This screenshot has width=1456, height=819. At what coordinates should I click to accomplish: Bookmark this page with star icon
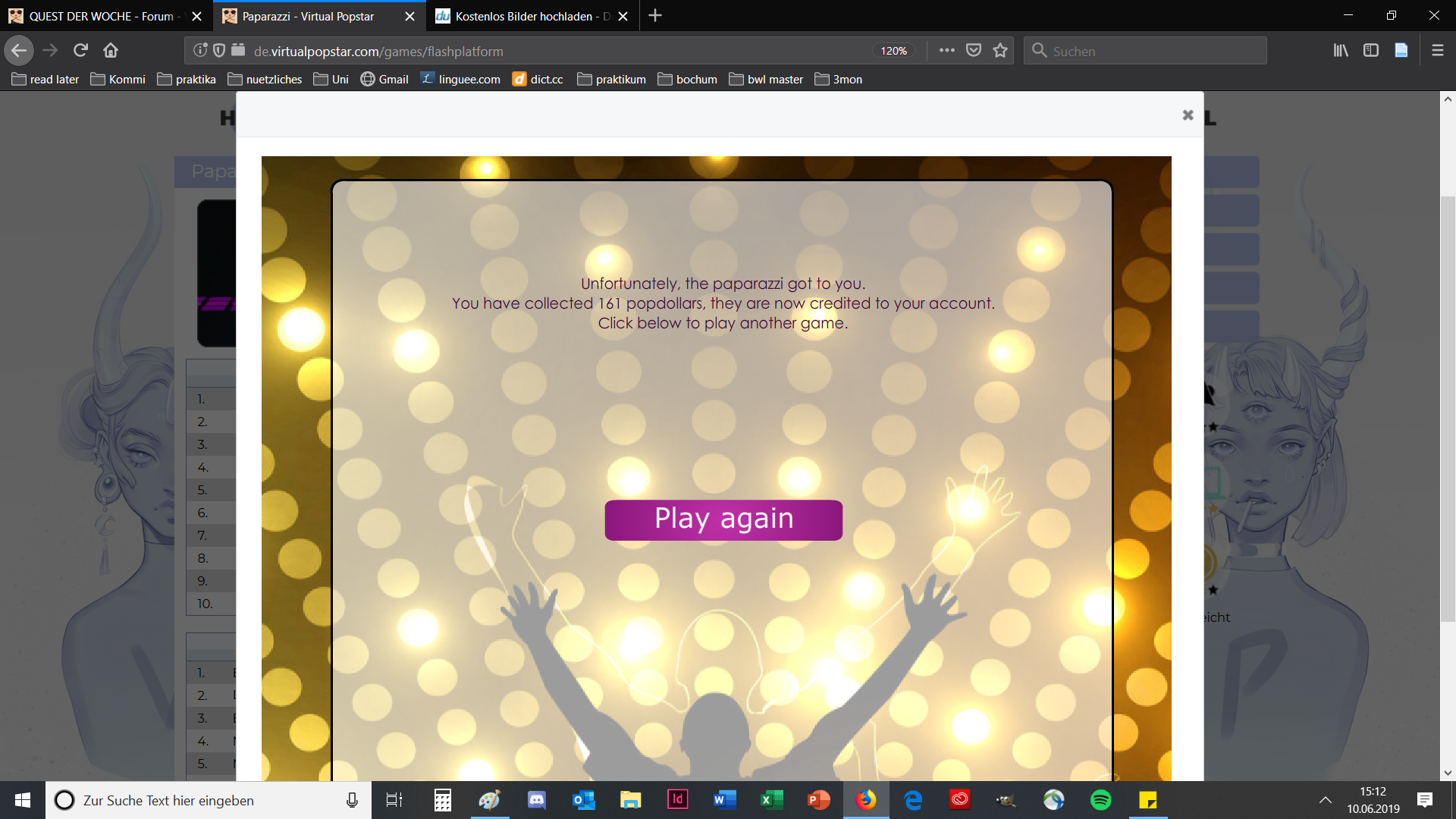coord(1000,51)
